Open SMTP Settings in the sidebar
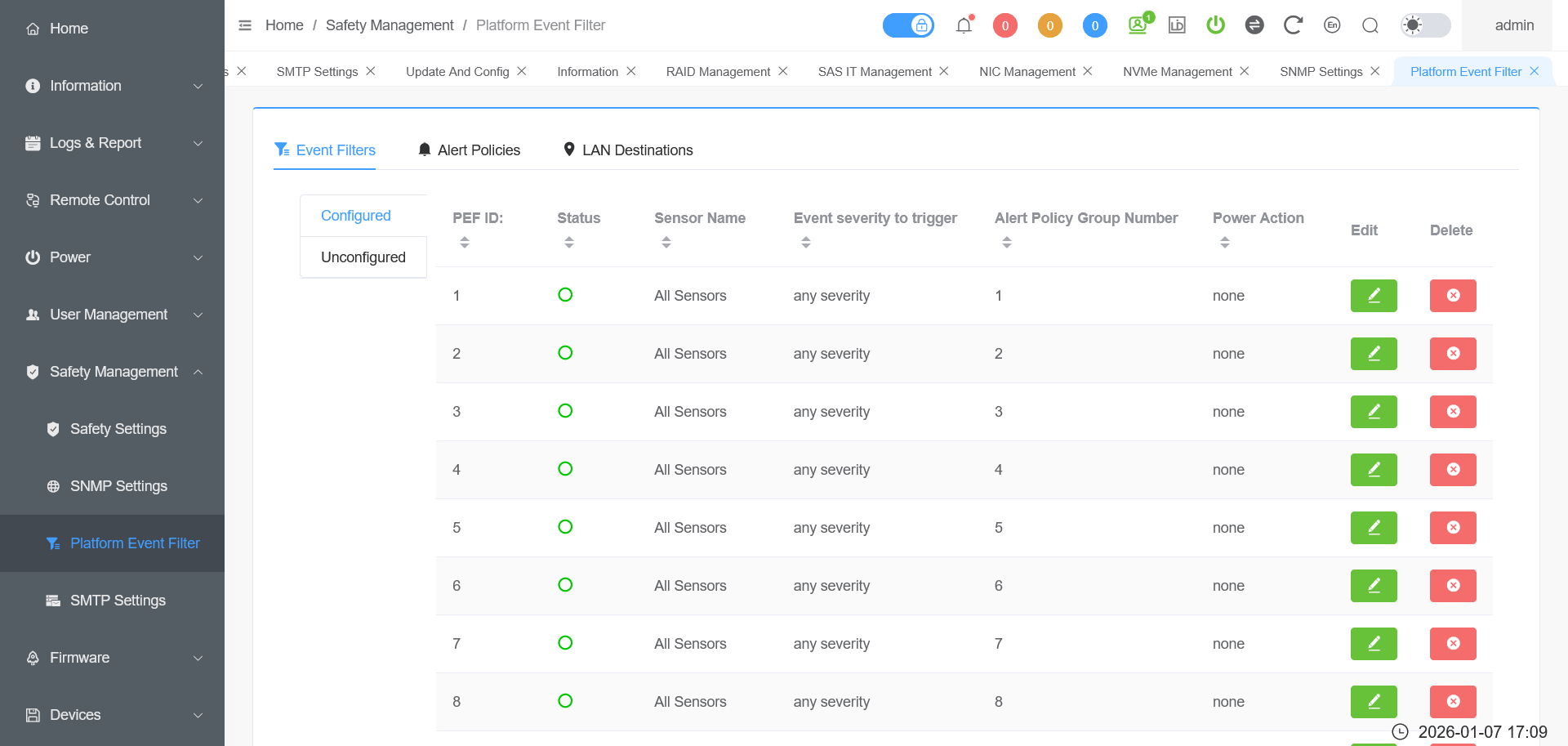The width and height of the screenshot is (1568, 746). (x=118, y=601)
